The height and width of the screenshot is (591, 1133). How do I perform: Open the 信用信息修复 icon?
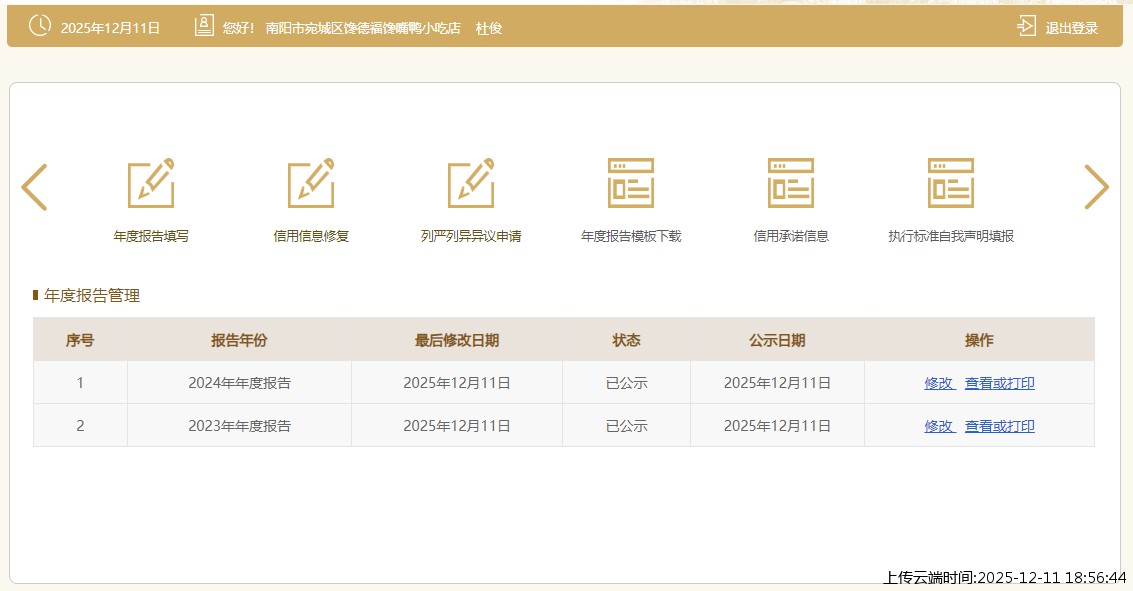pos(311,184)
